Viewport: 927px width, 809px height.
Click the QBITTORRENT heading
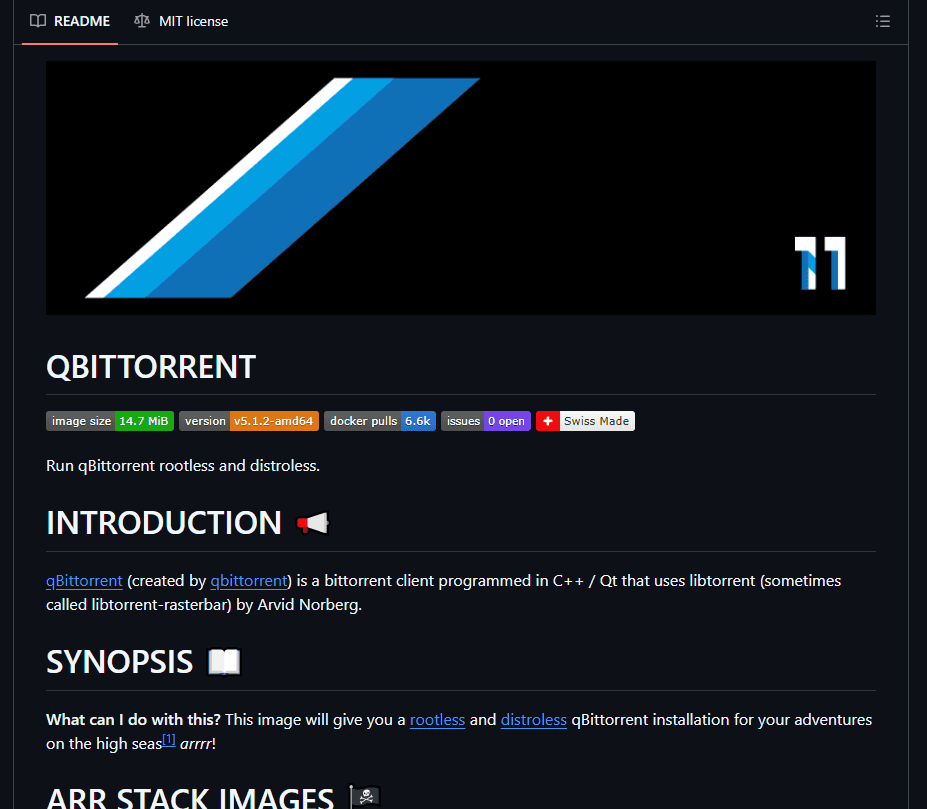[x=151, y=367]
